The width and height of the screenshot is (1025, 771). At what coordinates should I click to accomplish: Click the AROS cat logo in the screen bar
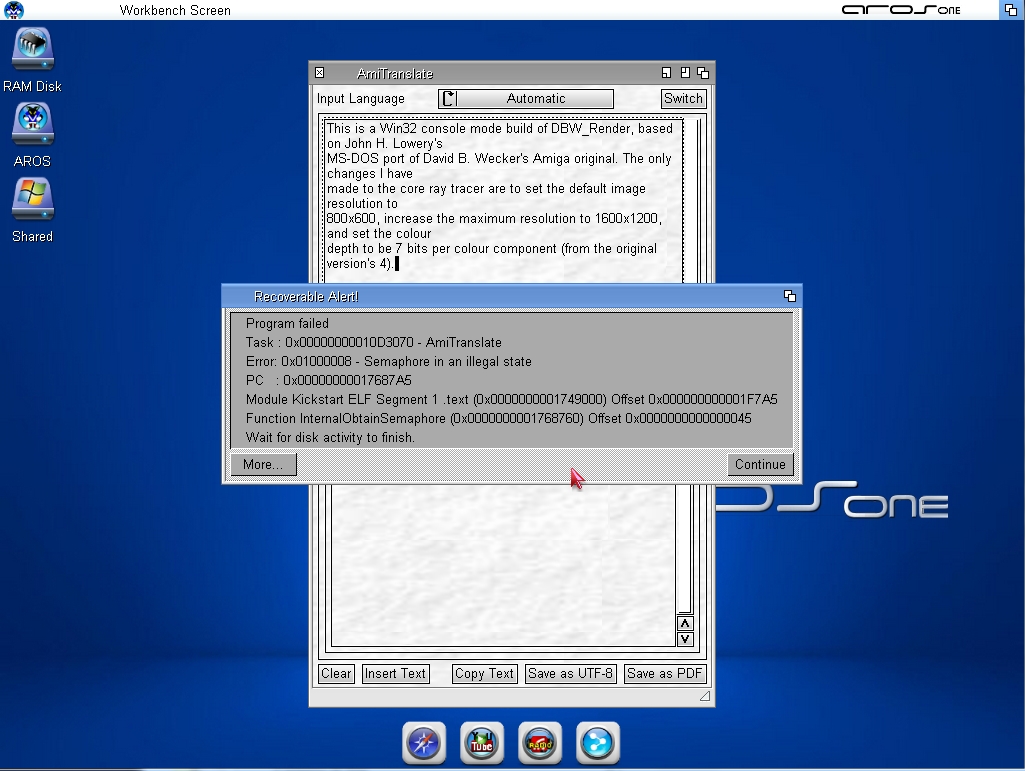pos(14,10)
